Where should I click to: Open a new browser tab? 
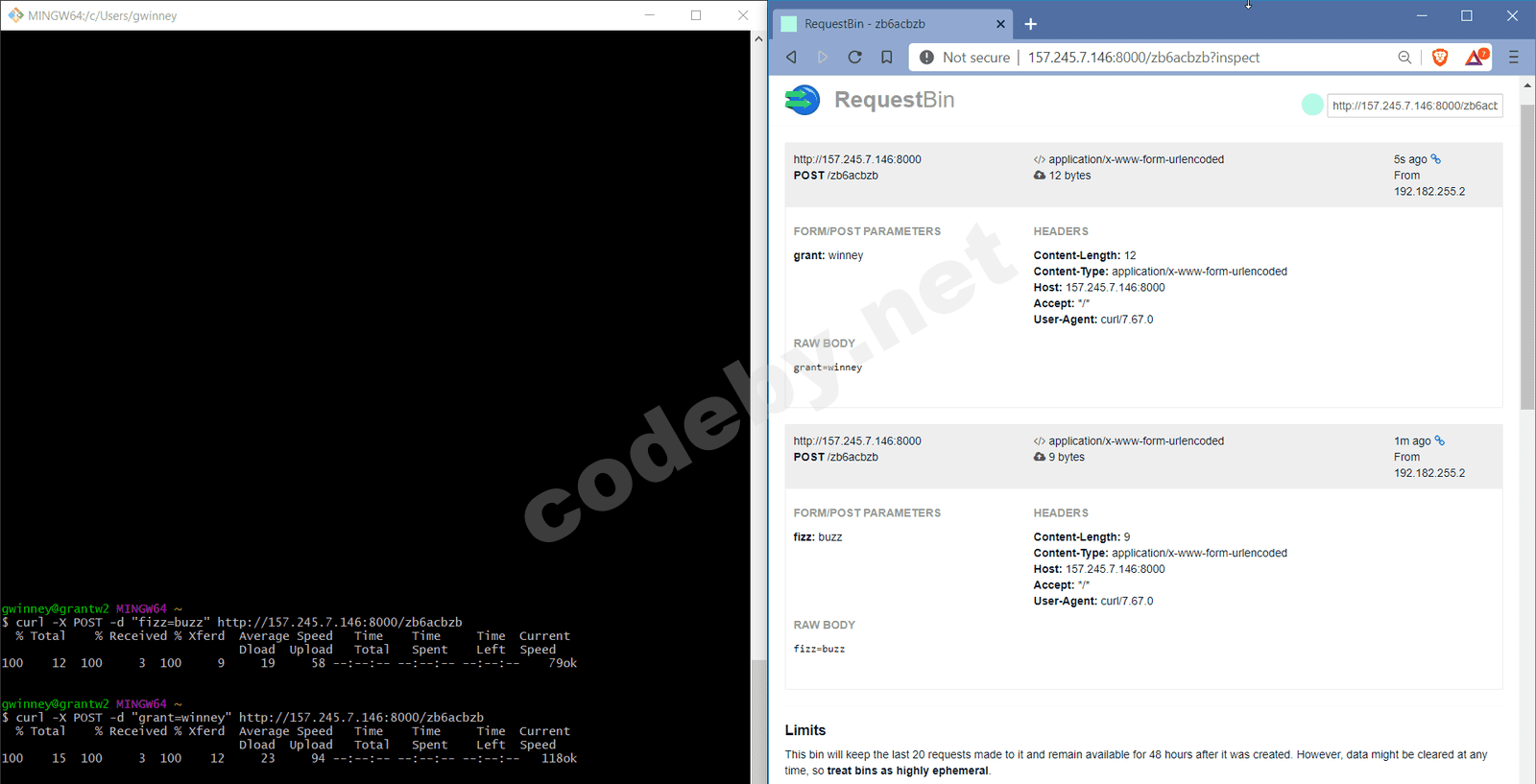click(x=1030, y=24)
